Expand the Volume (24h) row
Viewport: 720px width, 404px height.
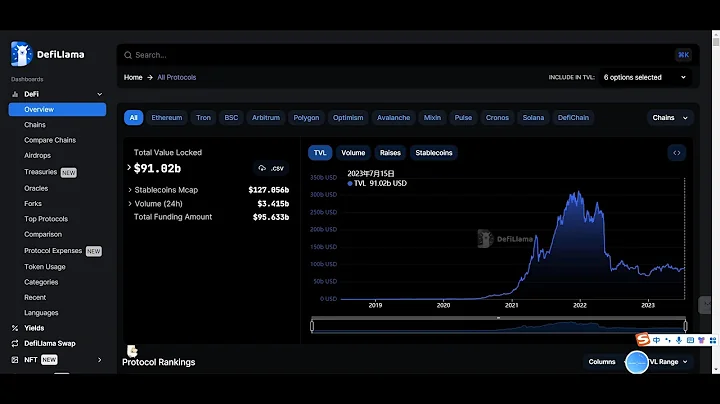pos(130,204)
